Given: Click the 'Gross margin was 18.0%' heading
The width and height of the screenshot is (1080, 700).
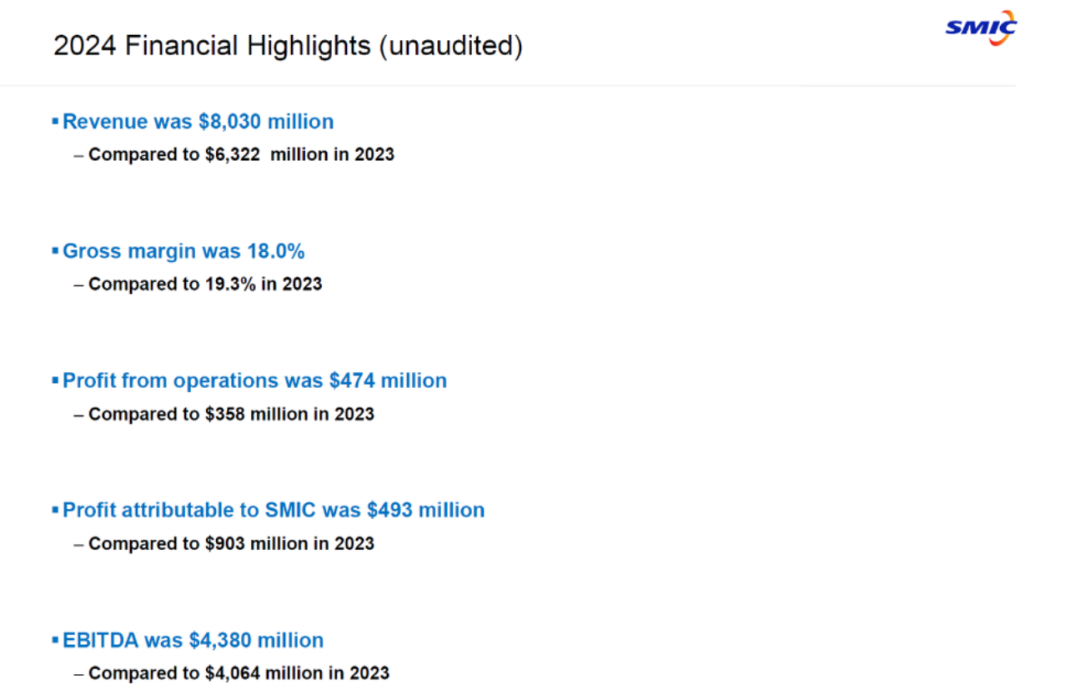Looking at the screenshot, I should (x=183, y=251).
